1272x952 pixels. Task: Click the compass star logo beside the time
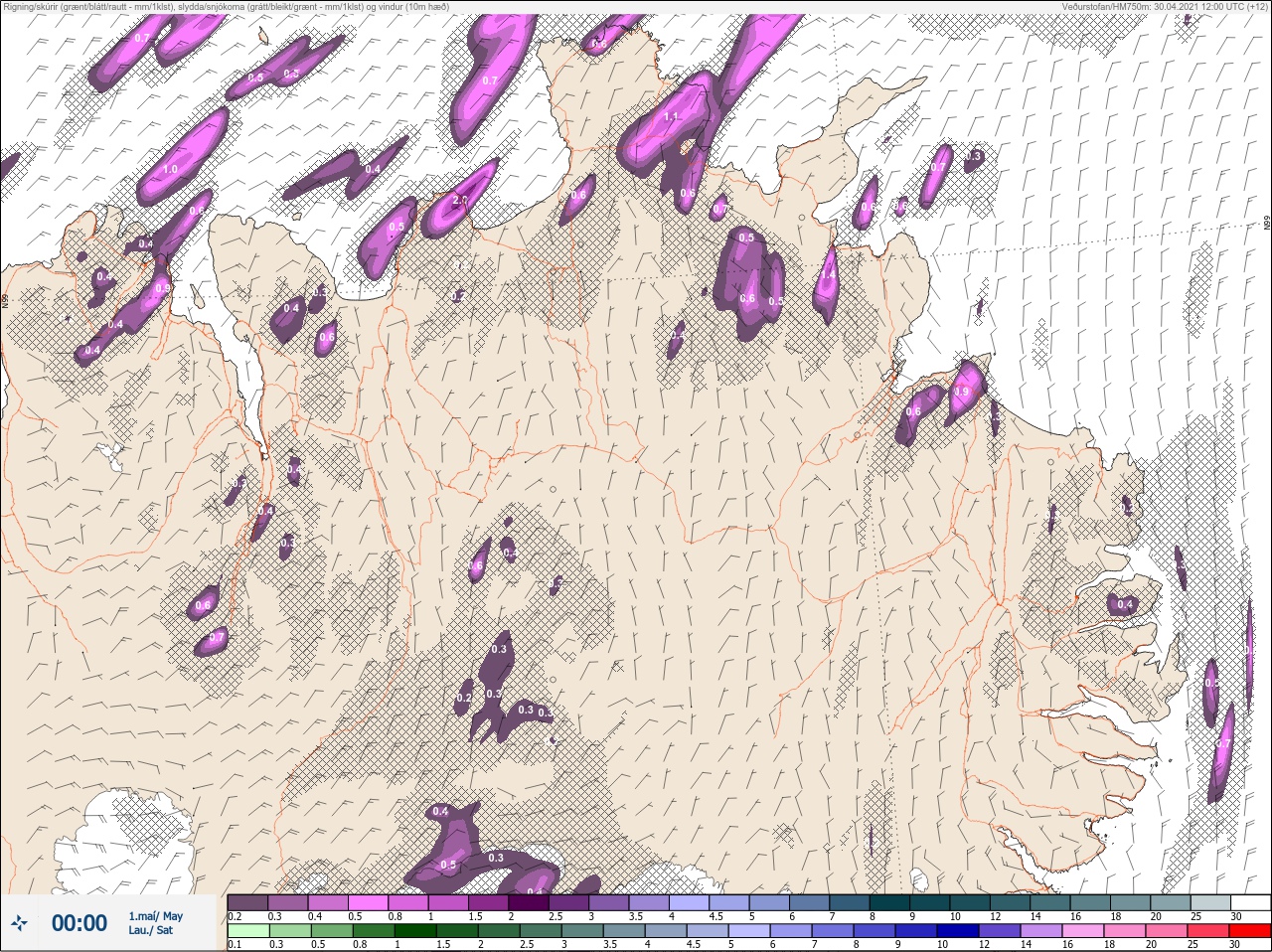coord(20,923)
